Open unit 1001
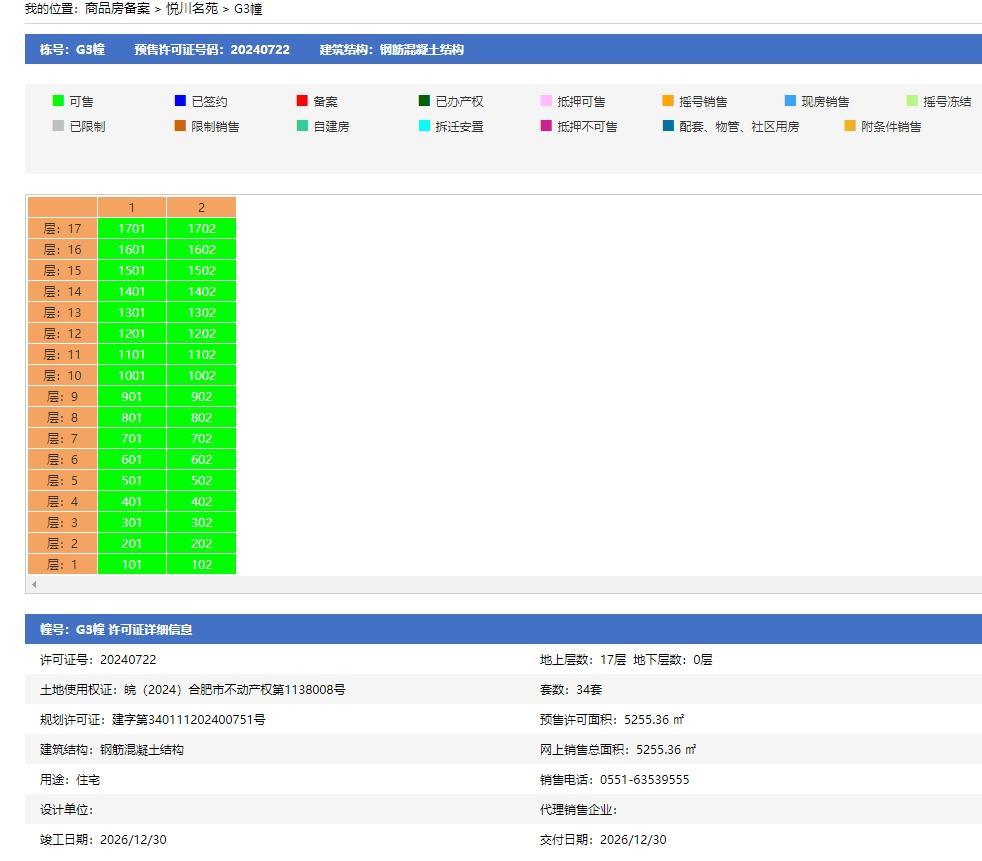Screen dimensions: 982x861 [x=132, y=375]
